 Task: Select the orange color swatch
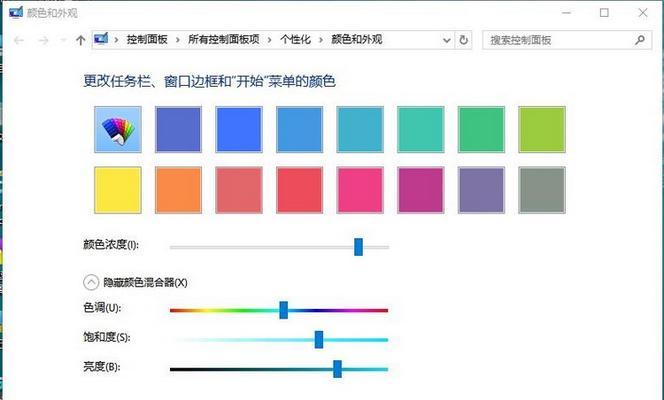point(178,190)
